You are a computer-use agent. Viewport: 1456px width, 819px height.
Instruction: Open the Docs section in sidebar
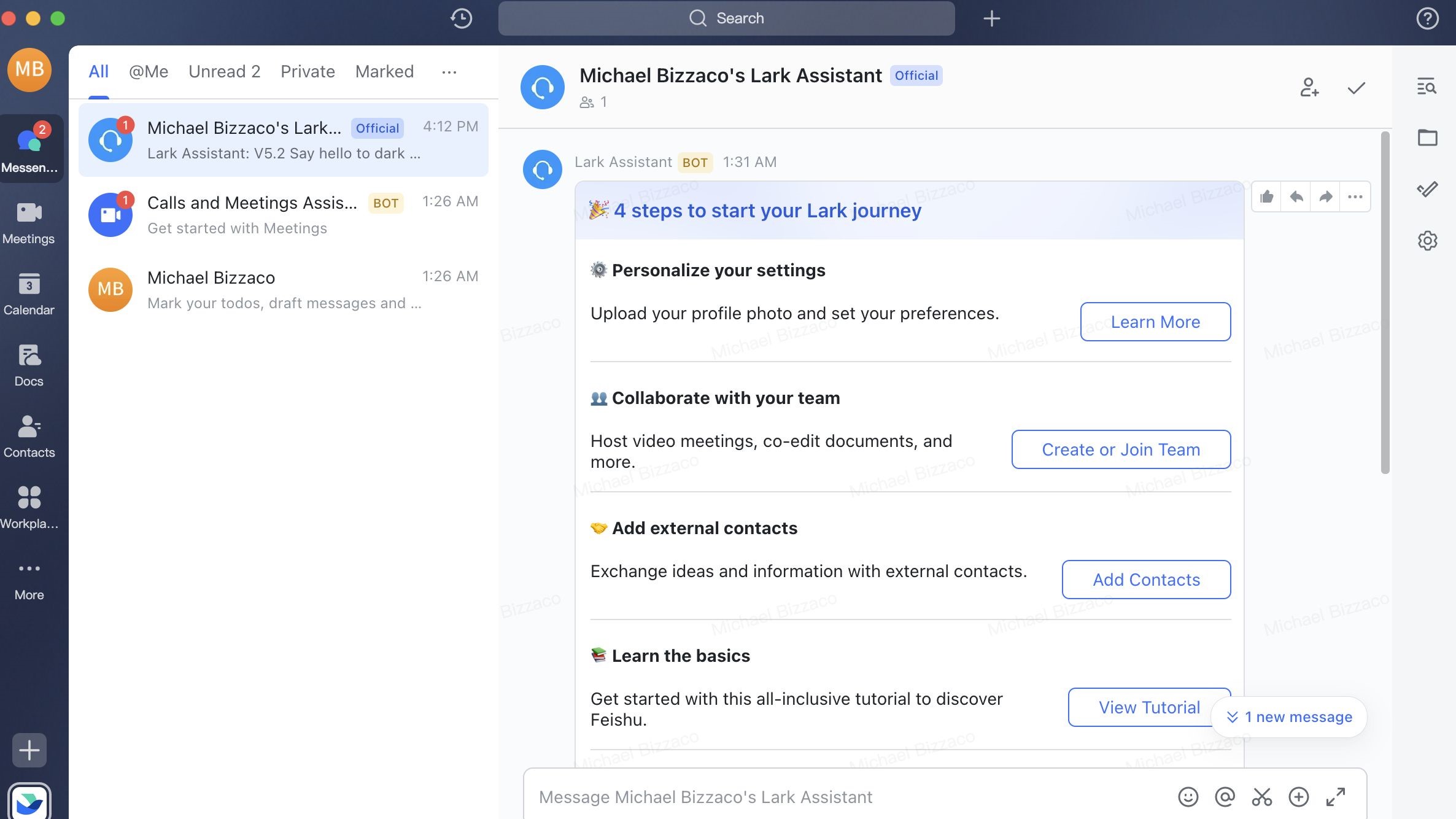(29, 365)
